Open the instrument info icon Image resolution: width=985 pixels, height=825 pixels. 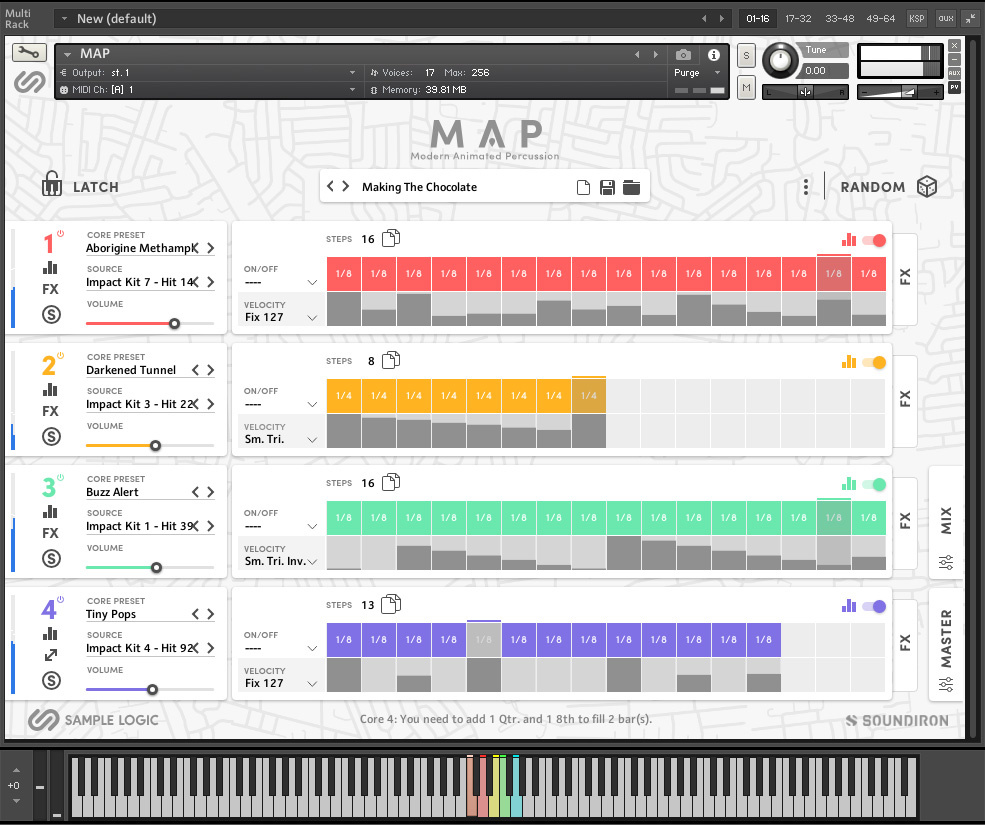click(x=714, y=55)
